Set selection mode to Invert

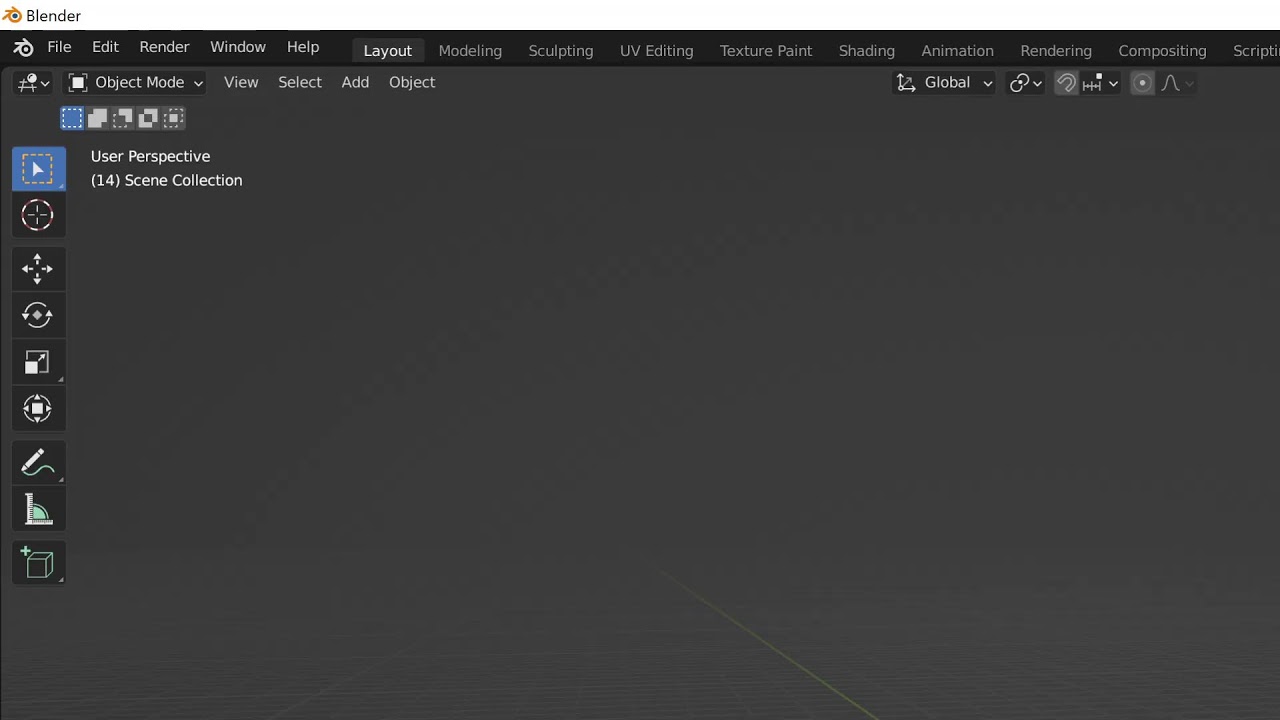coord(147,119)
